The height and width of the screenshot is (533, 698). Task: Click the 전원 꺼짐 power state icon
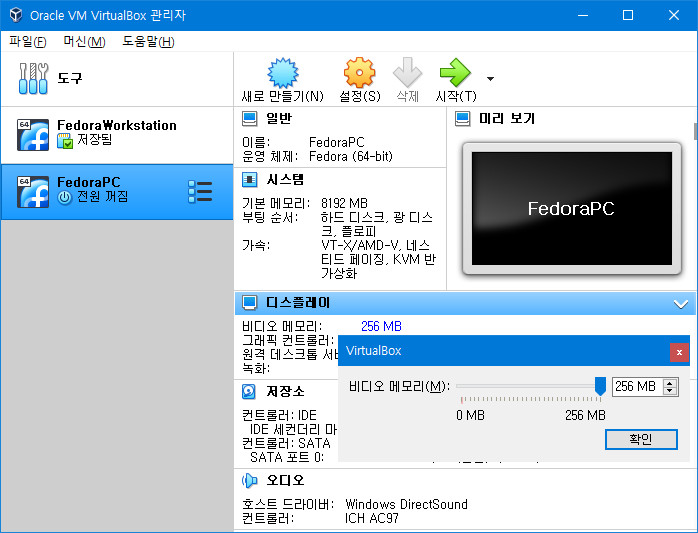click(65, 197)
